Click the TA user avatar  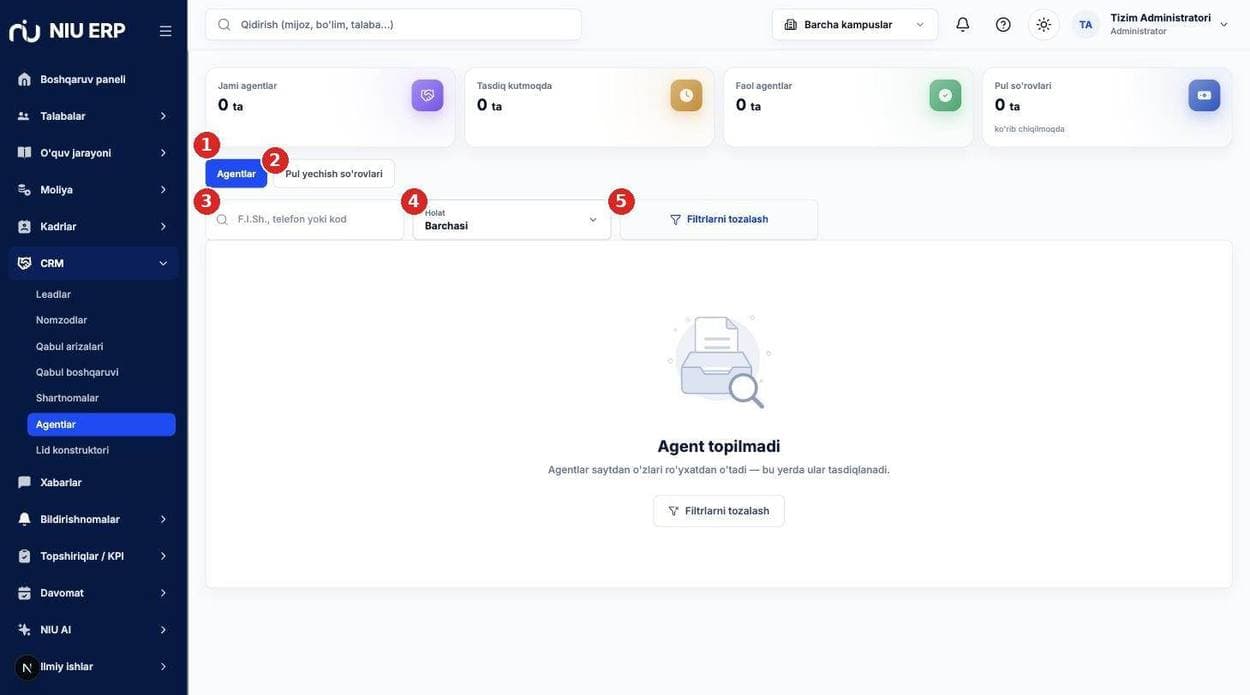(x=1086, y=24)
